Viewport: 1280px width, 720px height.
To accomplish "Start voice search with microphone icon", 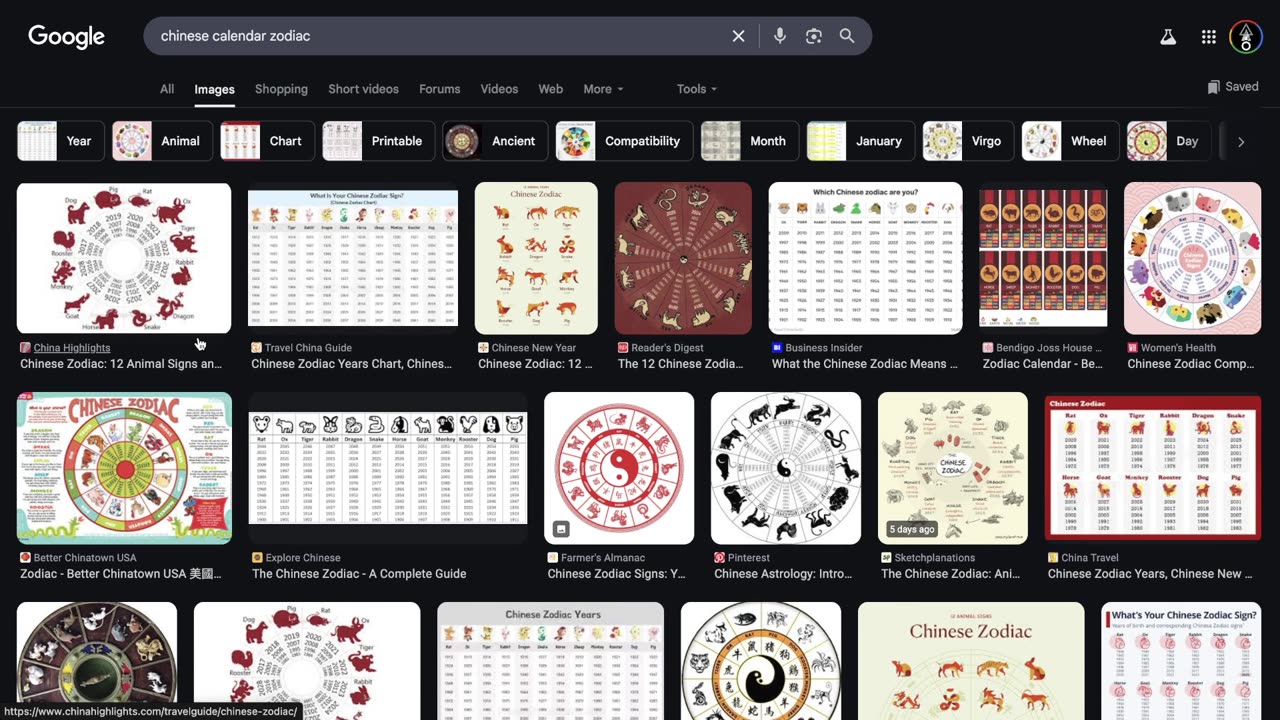I will point(780,36).
